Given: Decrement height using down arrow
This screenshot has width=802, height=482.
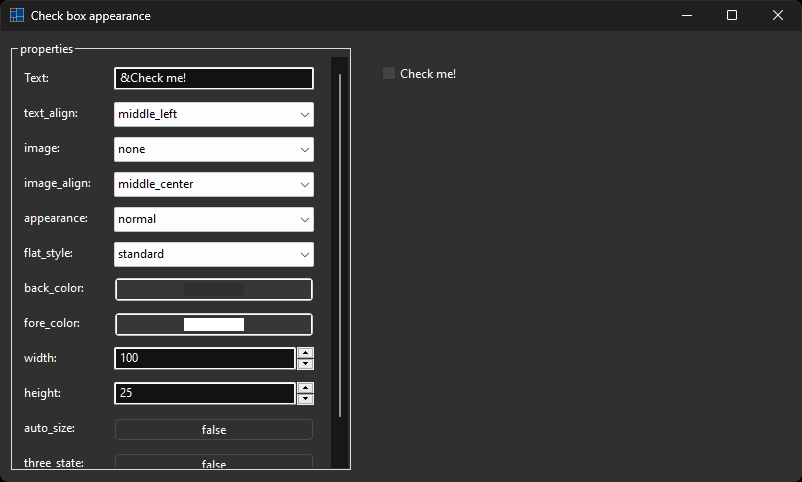Looking at the screenshot, I should (306, 399).
